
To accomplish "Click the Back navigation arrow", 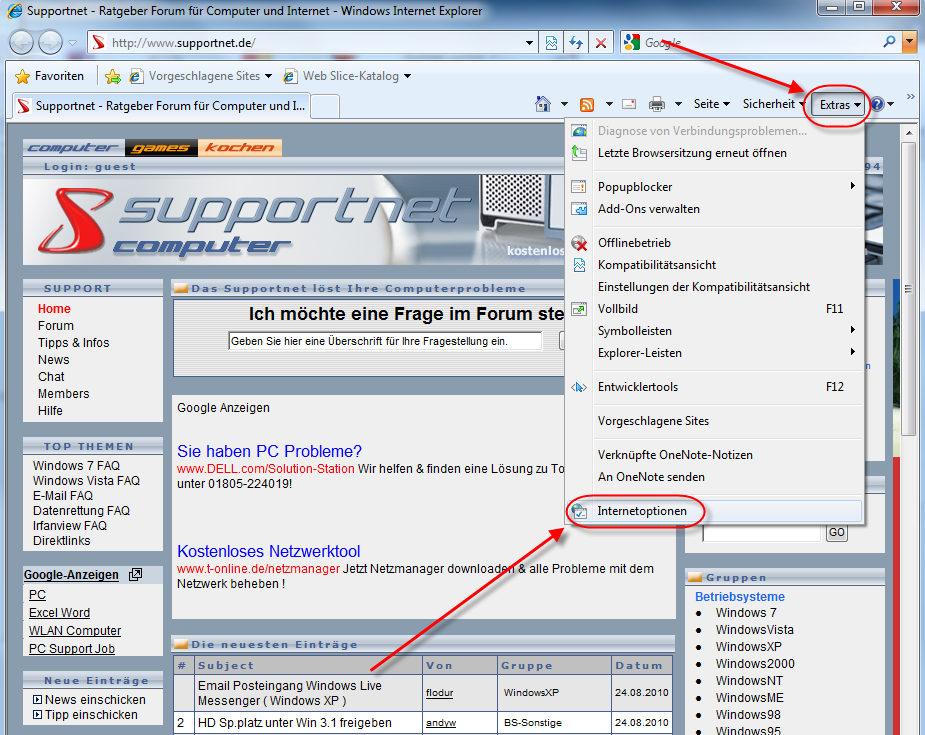I will pos(22,42).
